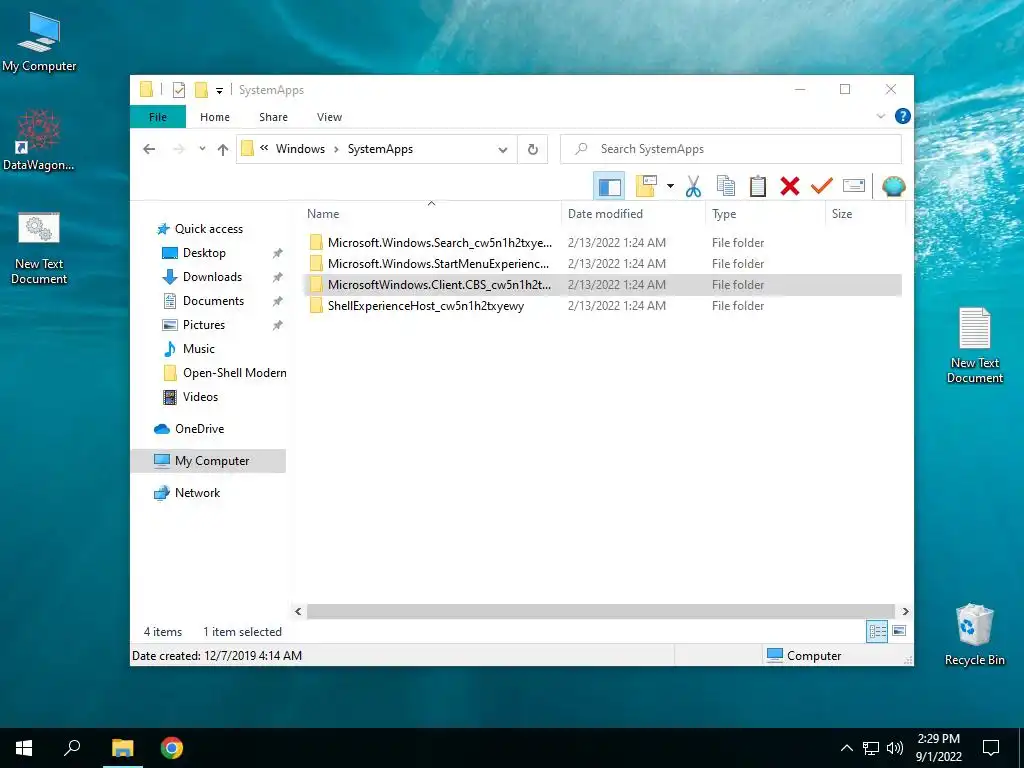Expand the ribbon with the chevron
This screenshot has width=1024, height=768.
click(880, 116)
